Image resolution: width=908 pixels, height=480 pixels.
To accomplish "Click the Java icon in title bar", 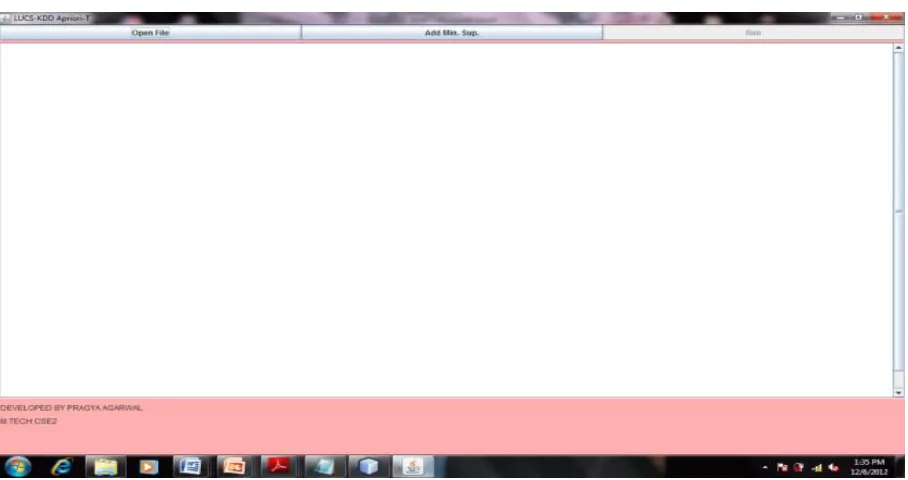I will click(6, 18).
